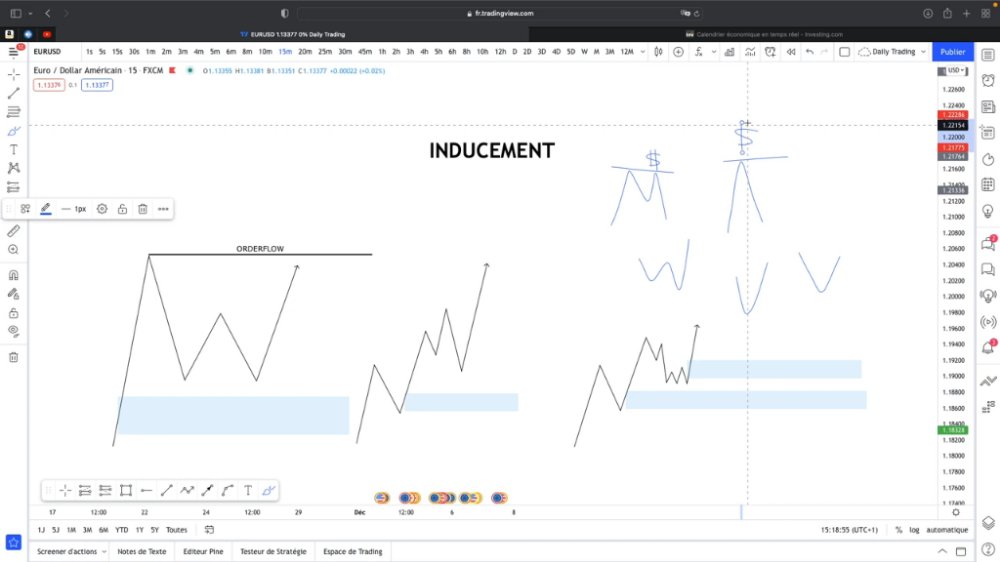Open the three-dots more options menu
1000x562 pixels.
tap(163, 209)
